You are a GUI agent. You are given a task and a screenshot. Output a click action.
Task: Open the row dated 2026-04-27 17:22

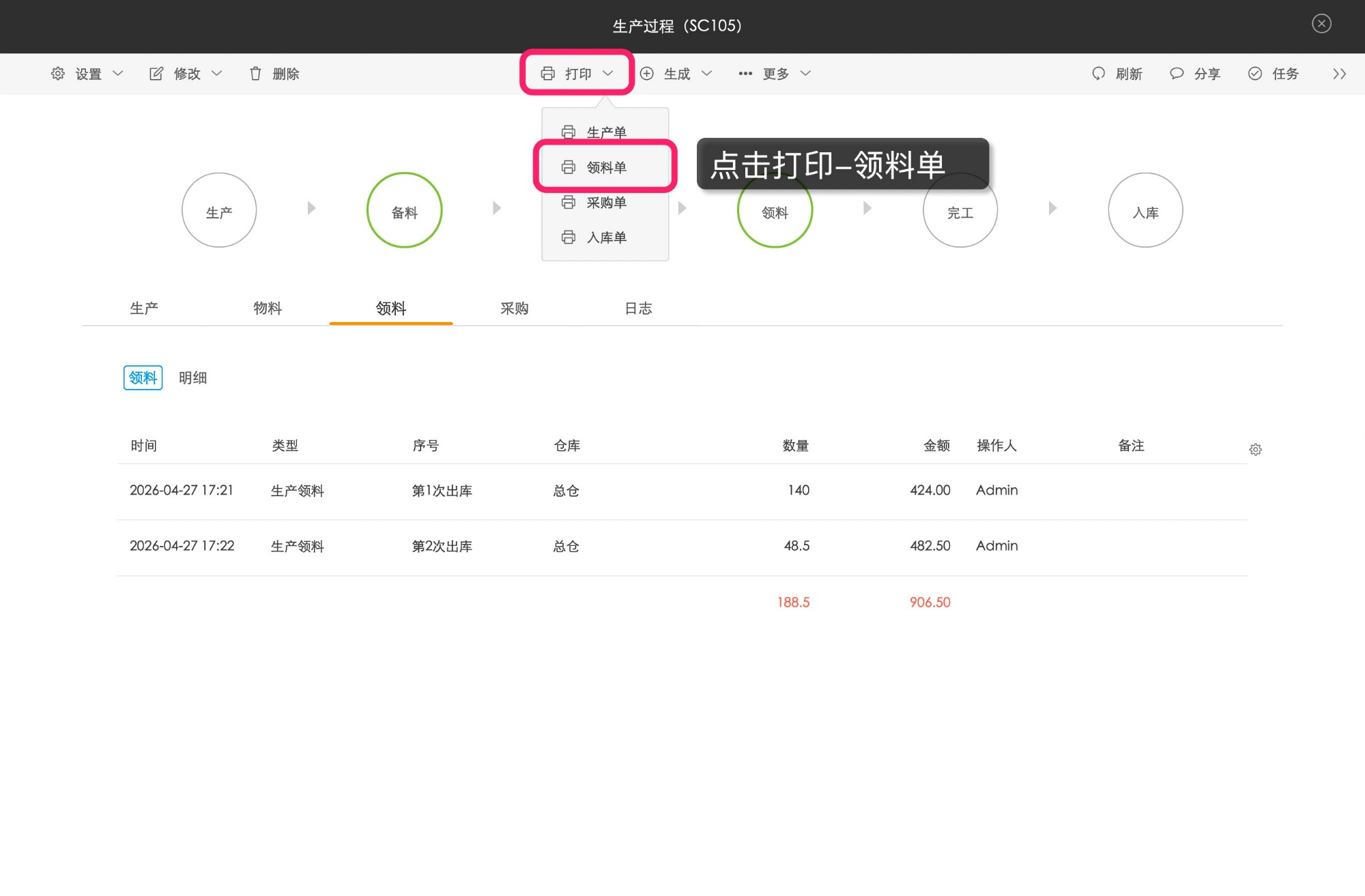click(x=682, y=547)
